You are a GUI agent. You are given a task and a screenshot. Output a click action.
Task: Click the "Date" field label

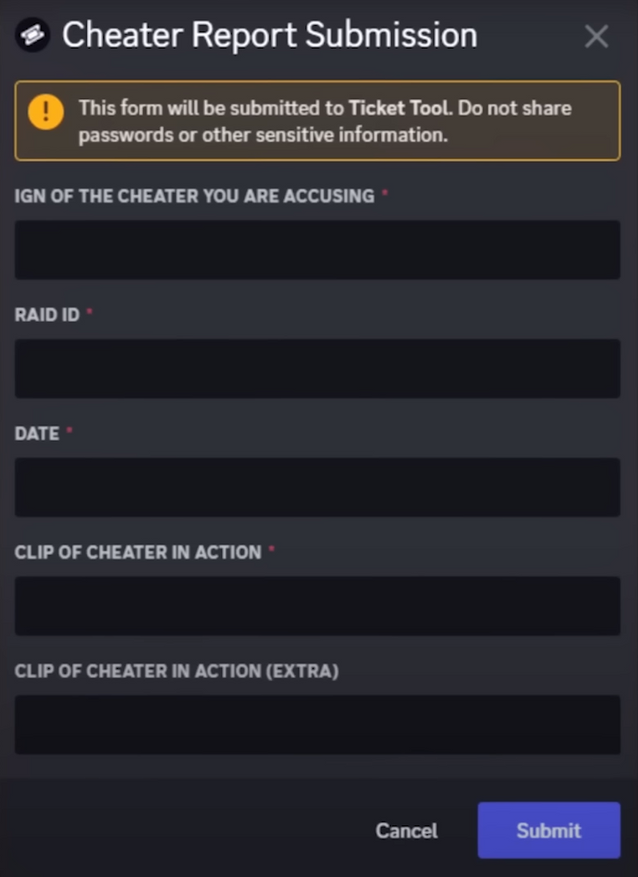[x=36, y=433]
